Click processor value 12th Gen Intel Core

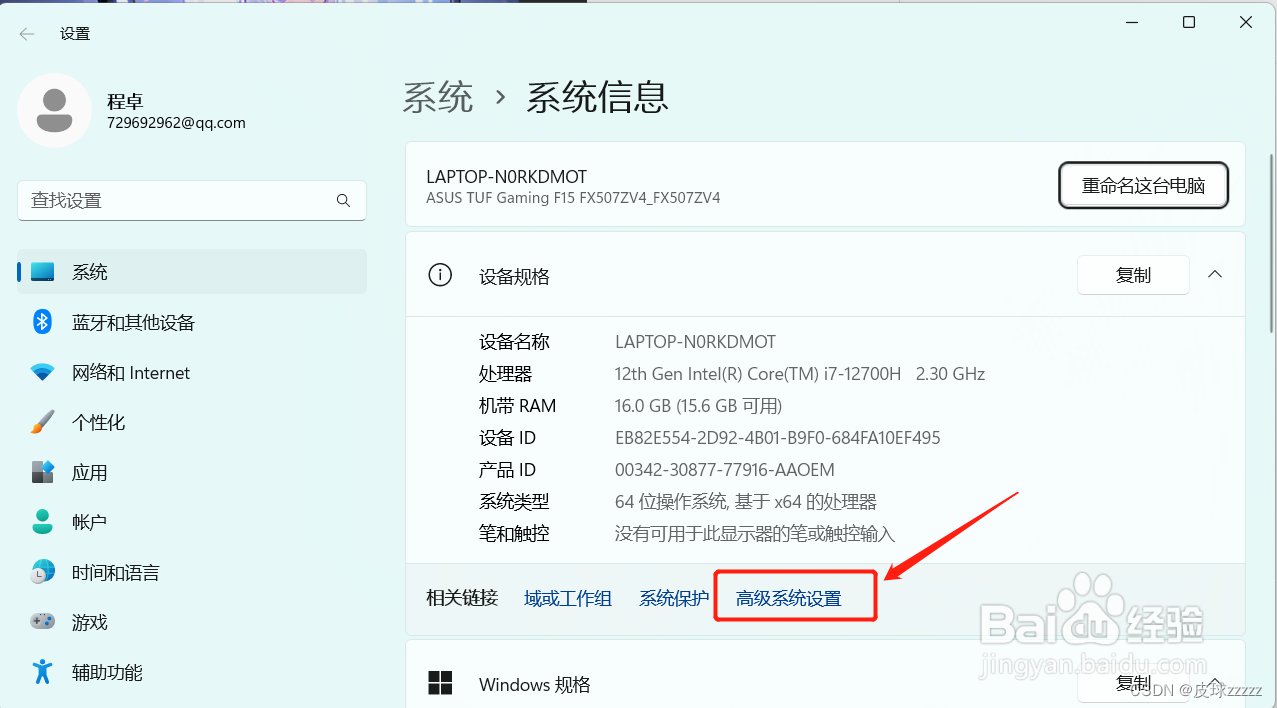coord(800,374)
